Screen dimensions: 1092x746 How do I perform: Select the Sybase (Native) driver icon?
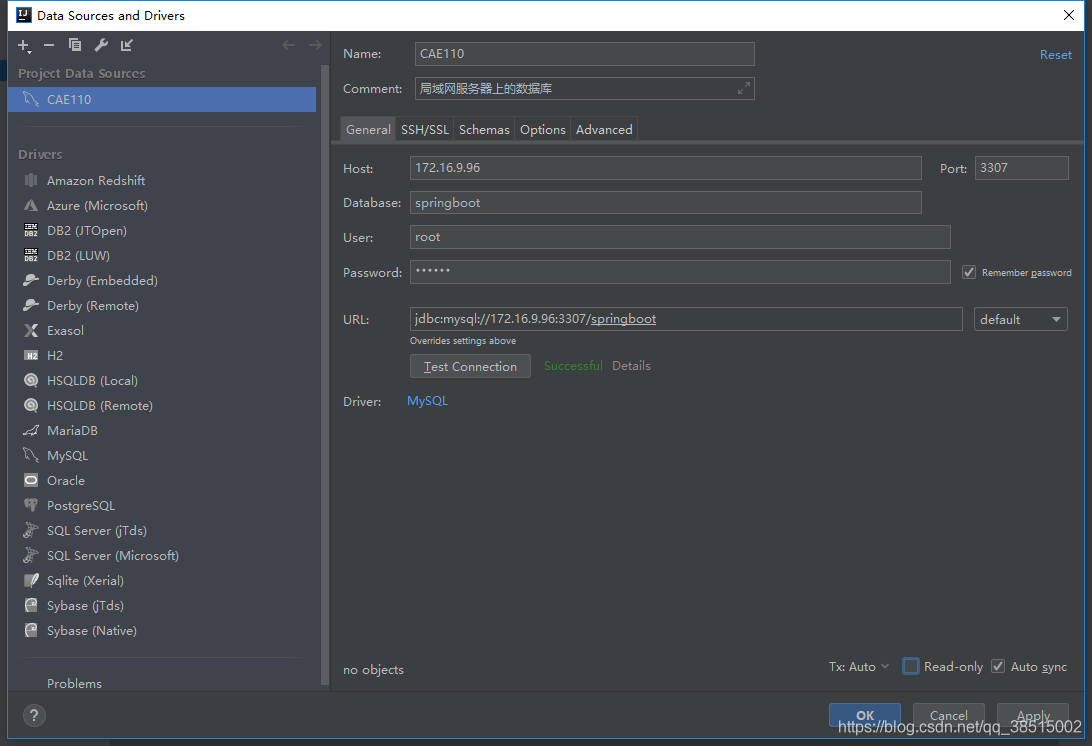31,630
